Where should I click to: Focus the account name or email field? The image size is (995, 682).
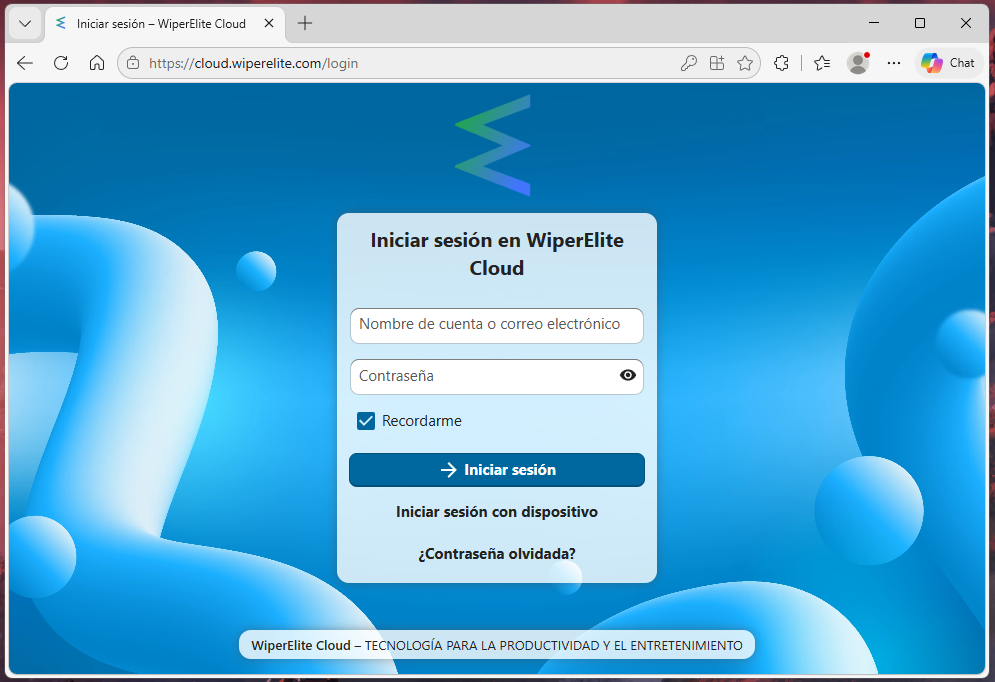(x=497, y=325)
